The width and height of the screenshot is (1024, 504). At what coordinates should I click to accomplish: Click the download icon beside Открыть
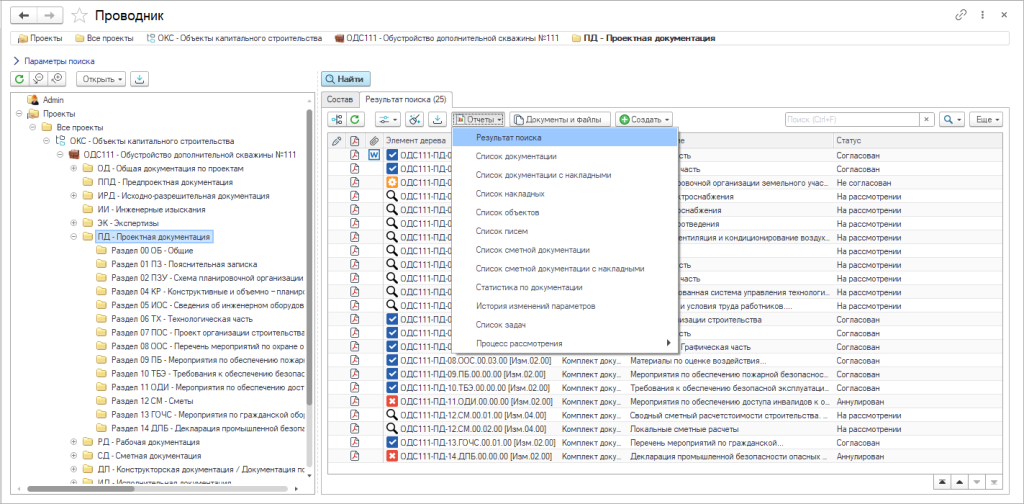tap(139, 79)
